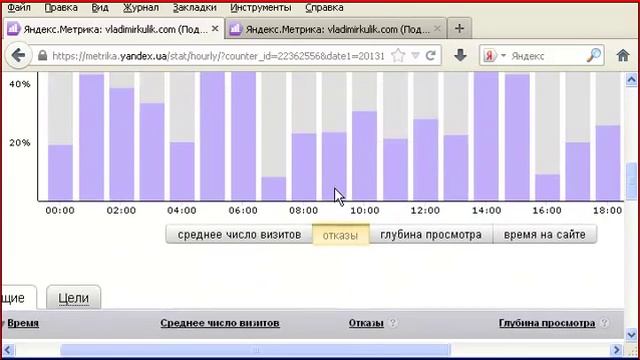Open the Yandex search engine dropdown

(494, 56)
